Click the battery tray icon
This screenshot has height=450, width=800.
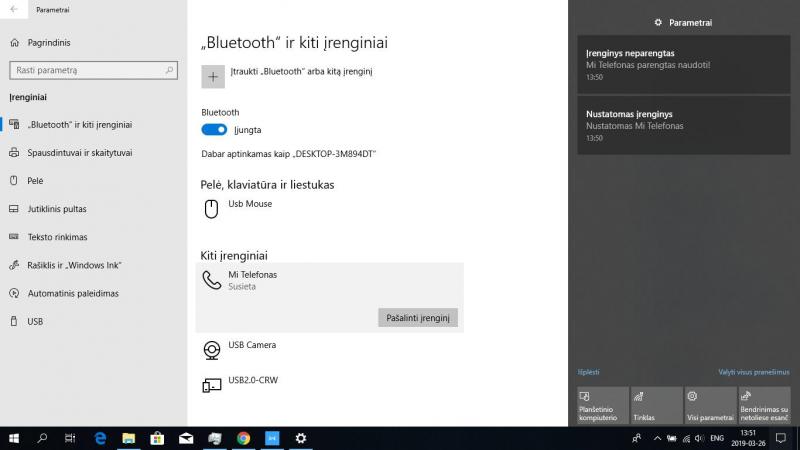pyautogui.click(x=672, y=438)
